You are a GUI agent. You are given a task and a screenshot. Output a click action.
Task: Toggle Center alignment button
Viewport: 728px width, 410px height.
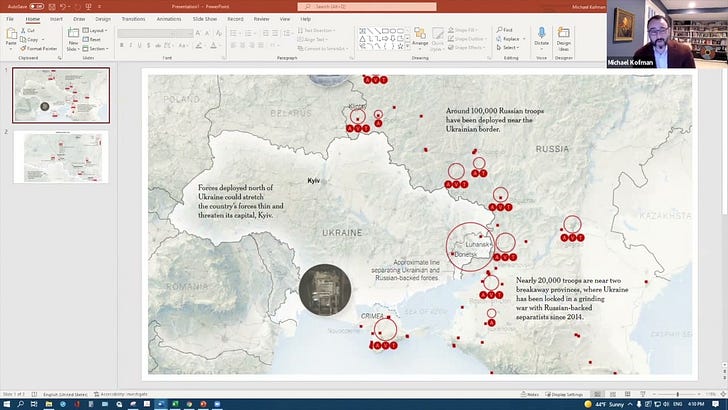coord(242,46)
